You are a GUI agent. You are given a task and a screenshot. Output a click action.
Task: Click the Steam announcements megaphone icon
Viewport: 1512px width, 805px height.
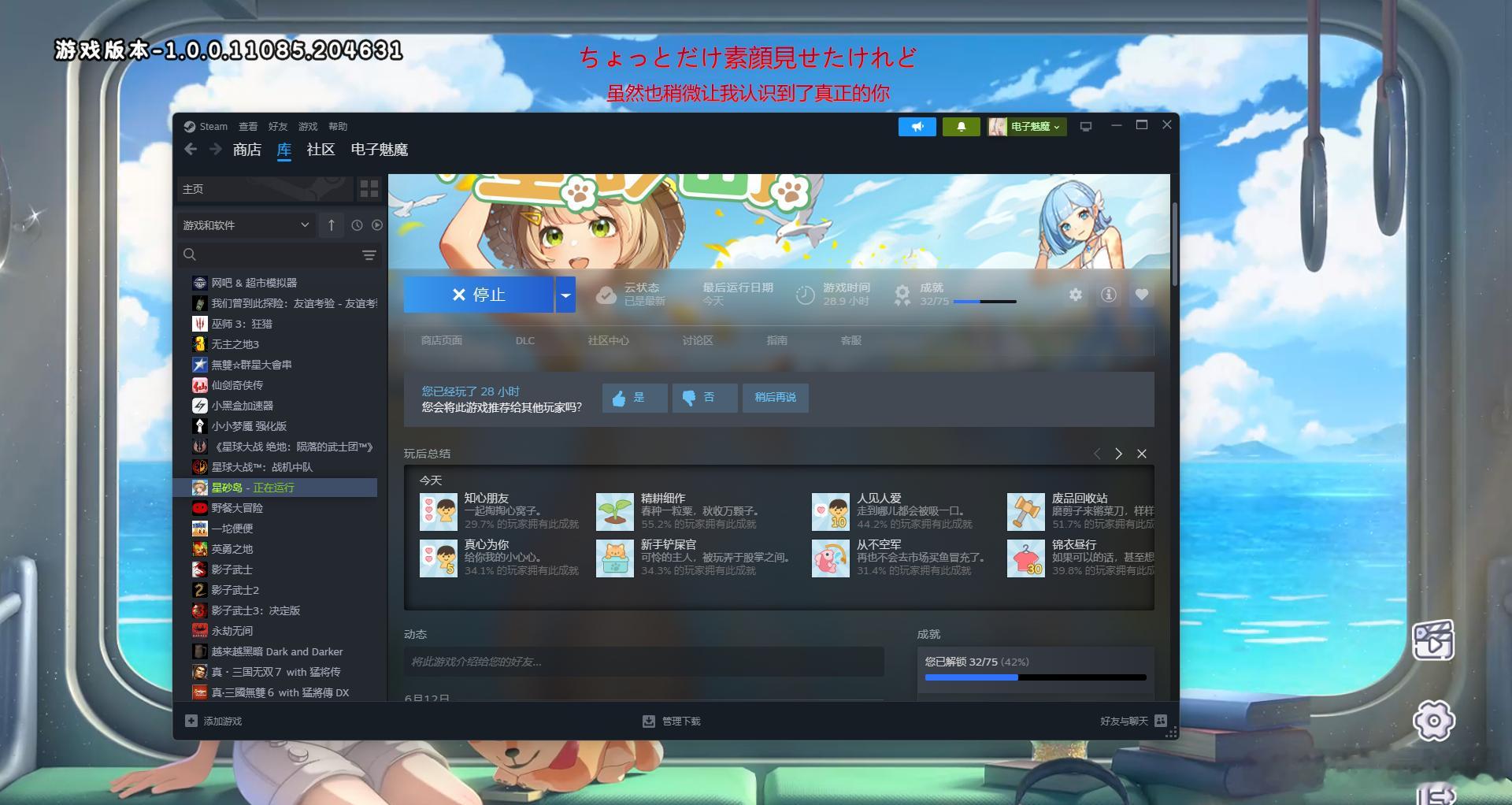pos(917,126)
